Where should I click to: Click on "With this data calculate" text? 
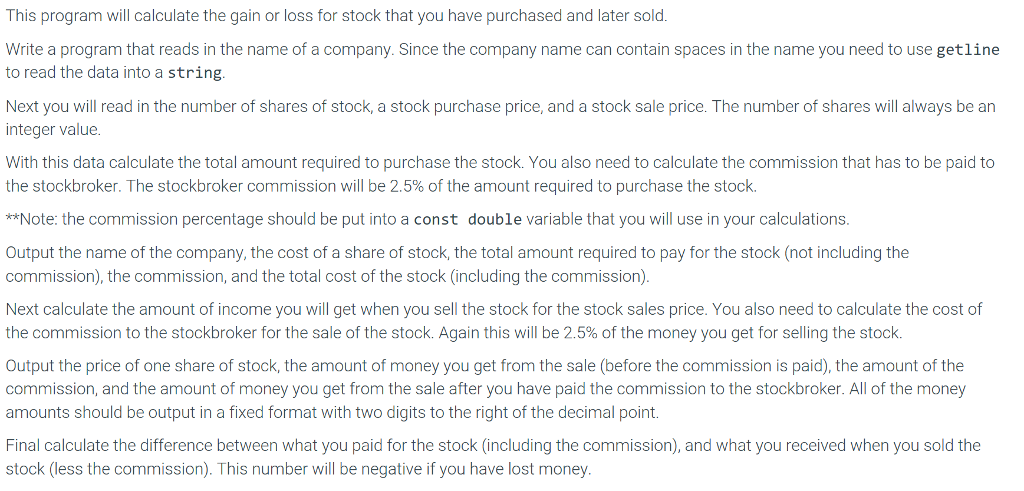(95, 163)
